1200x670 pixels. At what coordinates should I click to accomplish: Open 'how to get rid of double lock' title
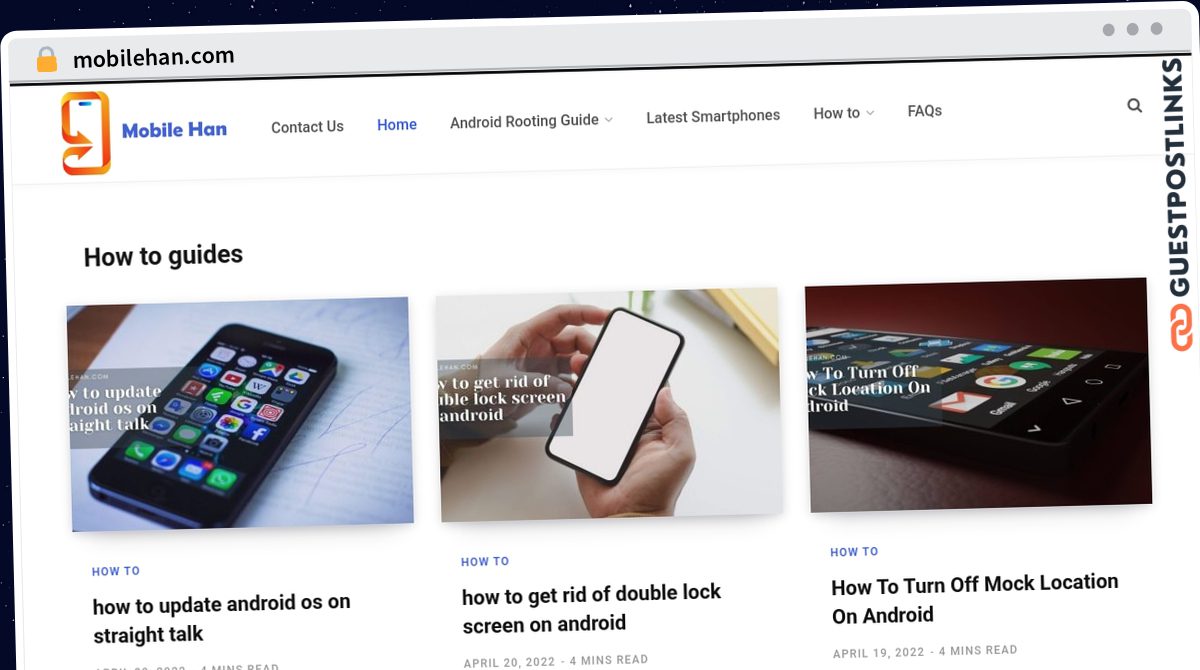pyautogui.click(x=592, y=608)
